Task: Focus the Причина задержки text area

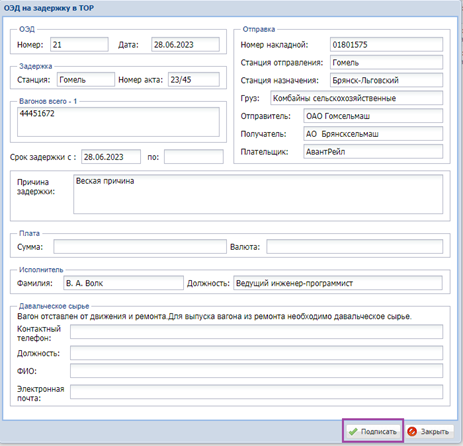Action: tap(258, 194)
